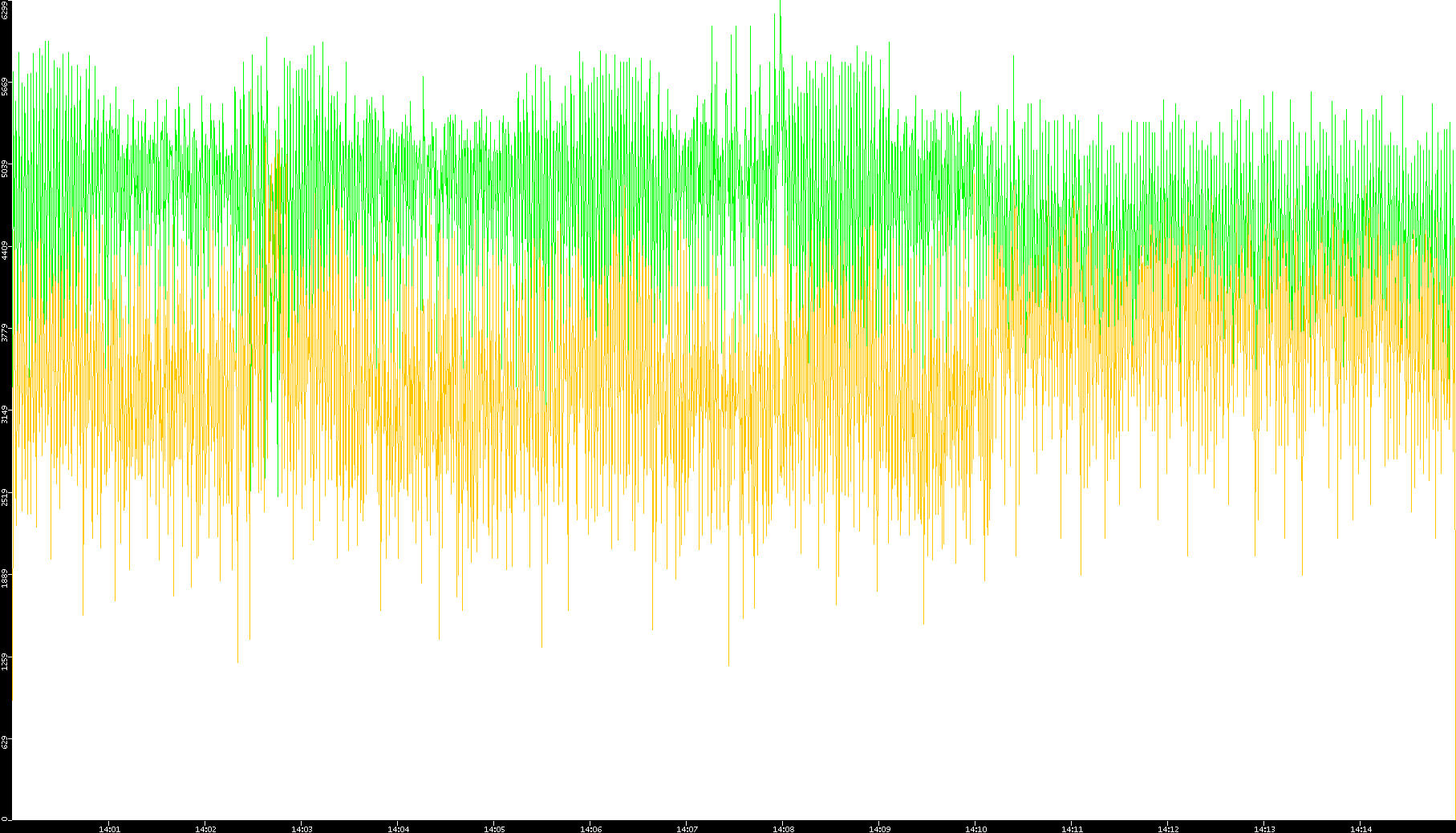The width and height of the screenshot is (1456, 833).
Task: Click the 1259 y-axis label
Action: pyautogui.click(x=6, y=661)
